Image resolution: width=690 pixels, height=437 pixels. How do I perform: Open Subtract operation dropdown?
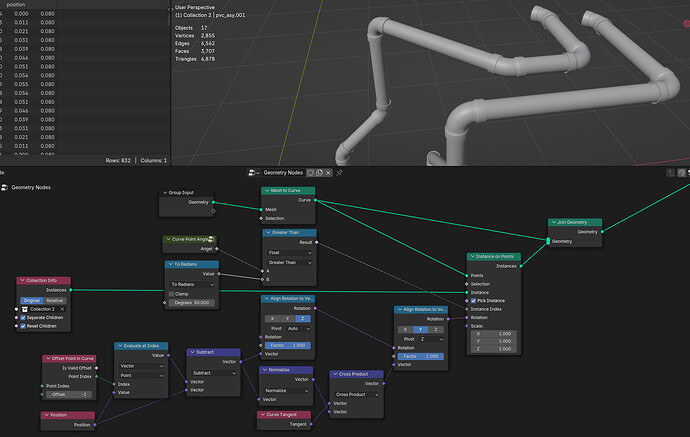coord(213,373)
